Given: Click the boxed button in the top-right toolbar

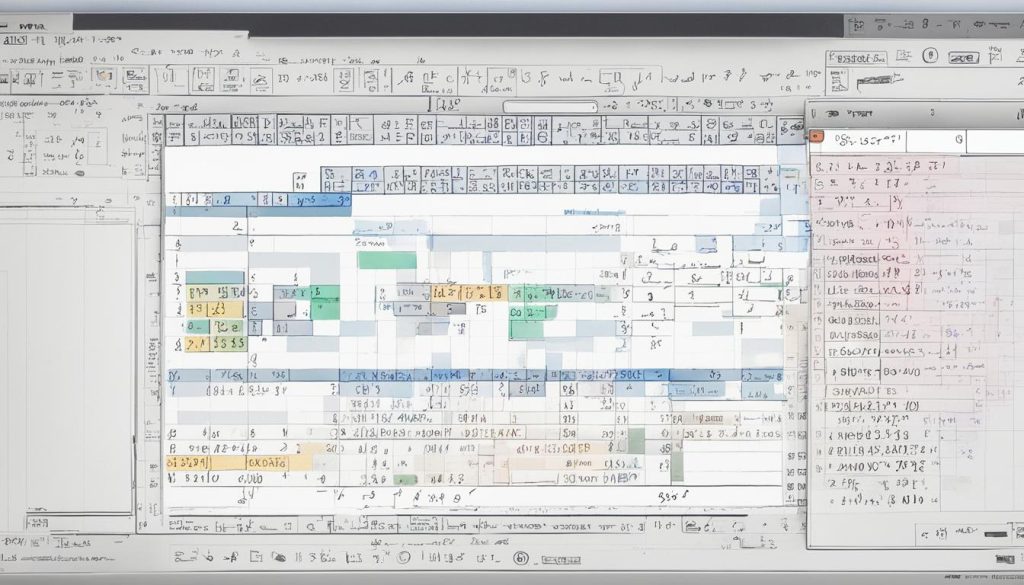Looking at the screenshot, I should 962,58.
